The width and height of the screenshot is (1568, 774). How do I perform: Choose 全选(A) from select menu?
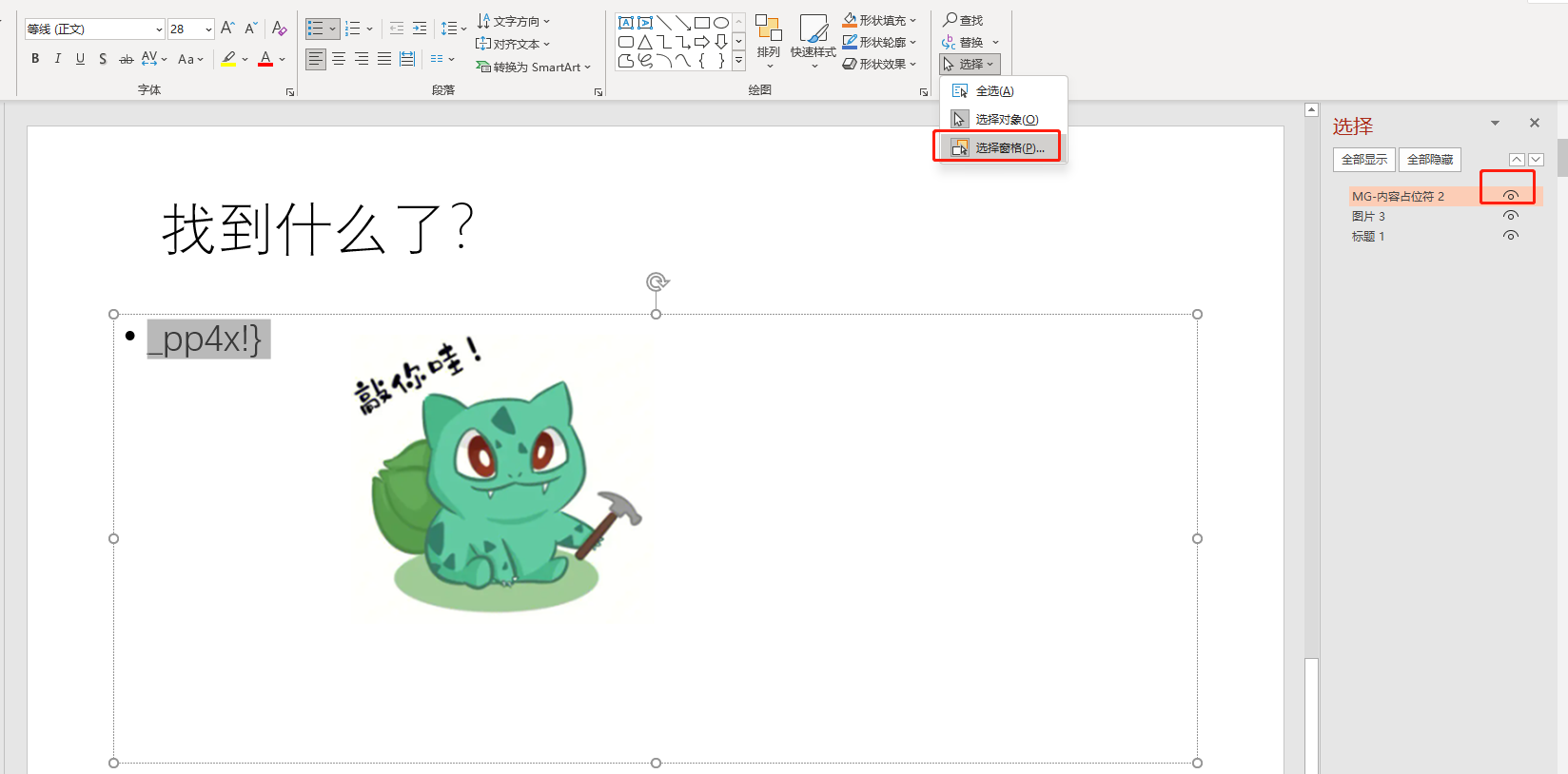[1004, 90]
